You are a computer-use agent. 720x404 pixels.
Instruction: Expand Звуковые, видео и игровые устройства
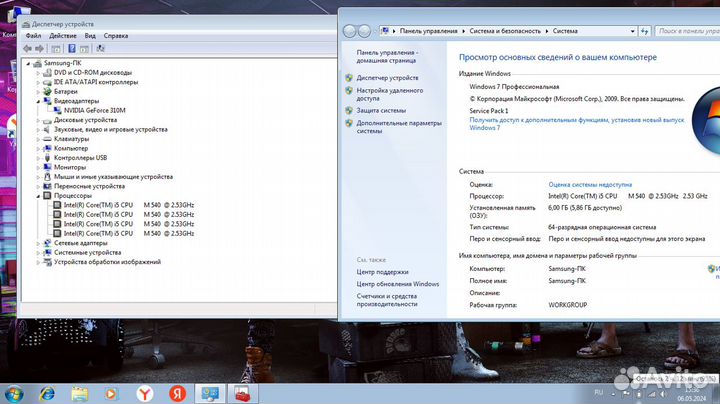(x=38, y=129)
